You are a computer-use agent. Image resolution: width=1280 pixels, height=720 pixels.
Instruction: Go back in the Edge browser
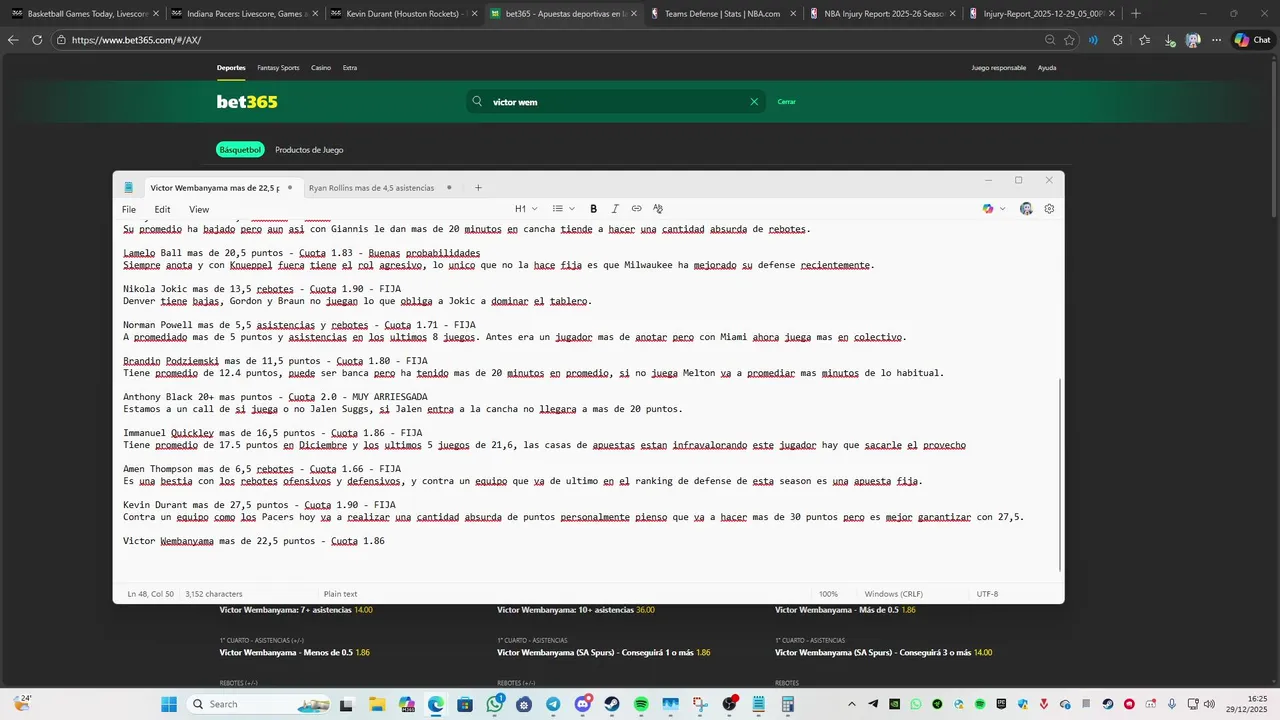[x=13, y=40]
